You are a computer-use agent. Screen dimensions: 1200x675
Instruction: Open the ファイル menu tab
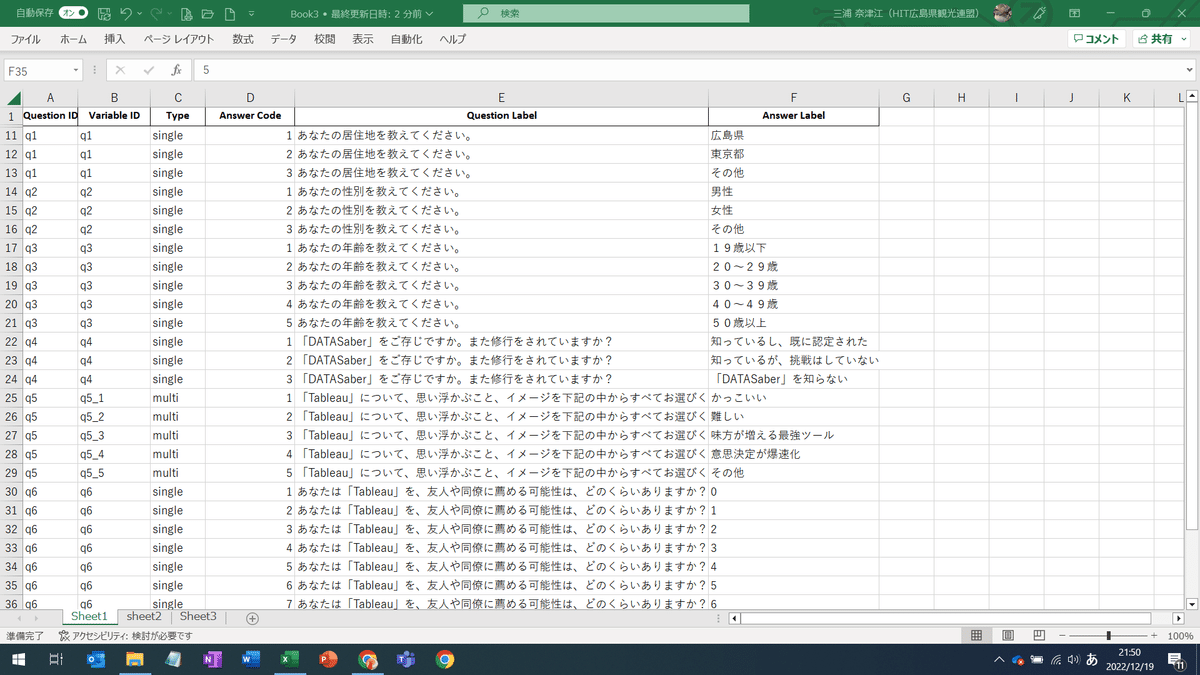coord(25,39)
